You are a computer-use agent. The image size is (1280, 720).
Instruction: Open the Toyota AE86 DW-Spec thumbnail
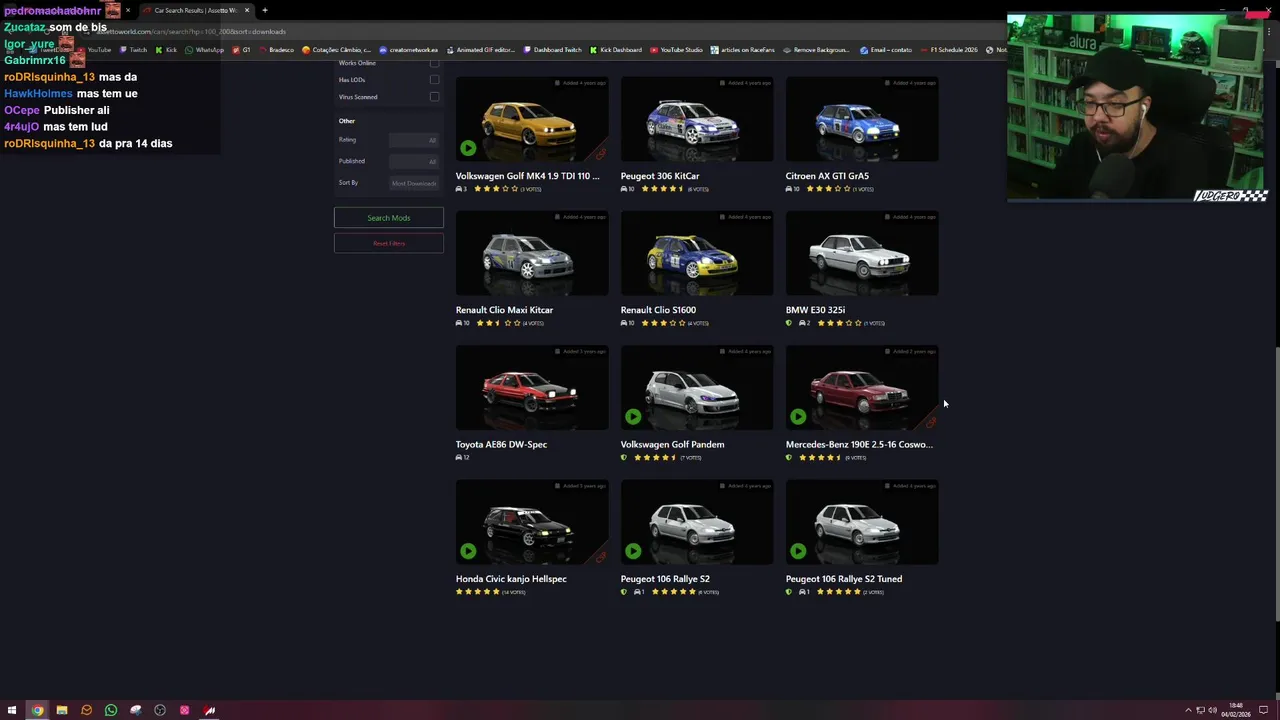pyautogui.click(x=532, y=388)
